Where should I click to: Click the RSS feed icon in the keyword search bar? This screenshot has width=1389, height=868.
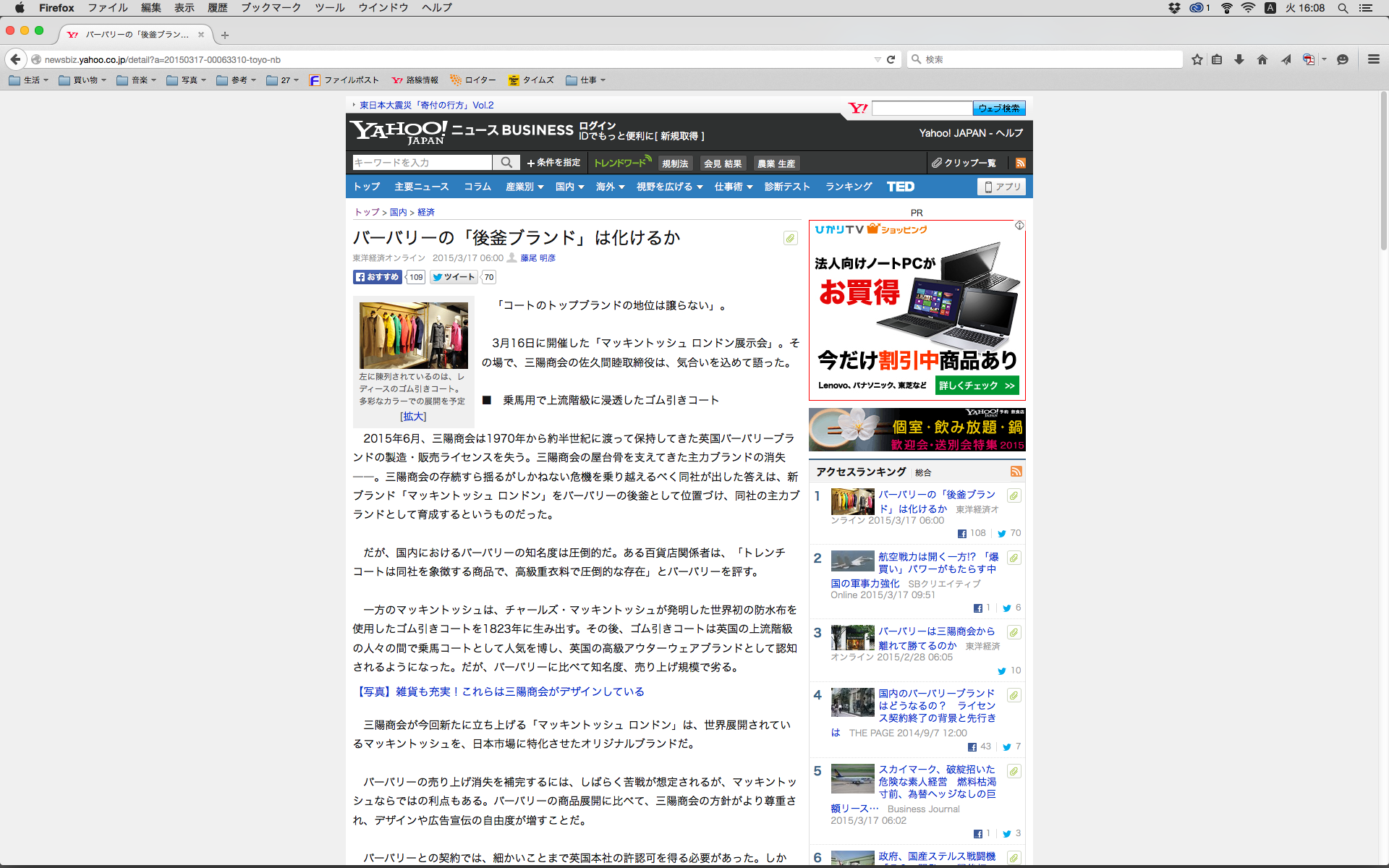(1020, 163)
